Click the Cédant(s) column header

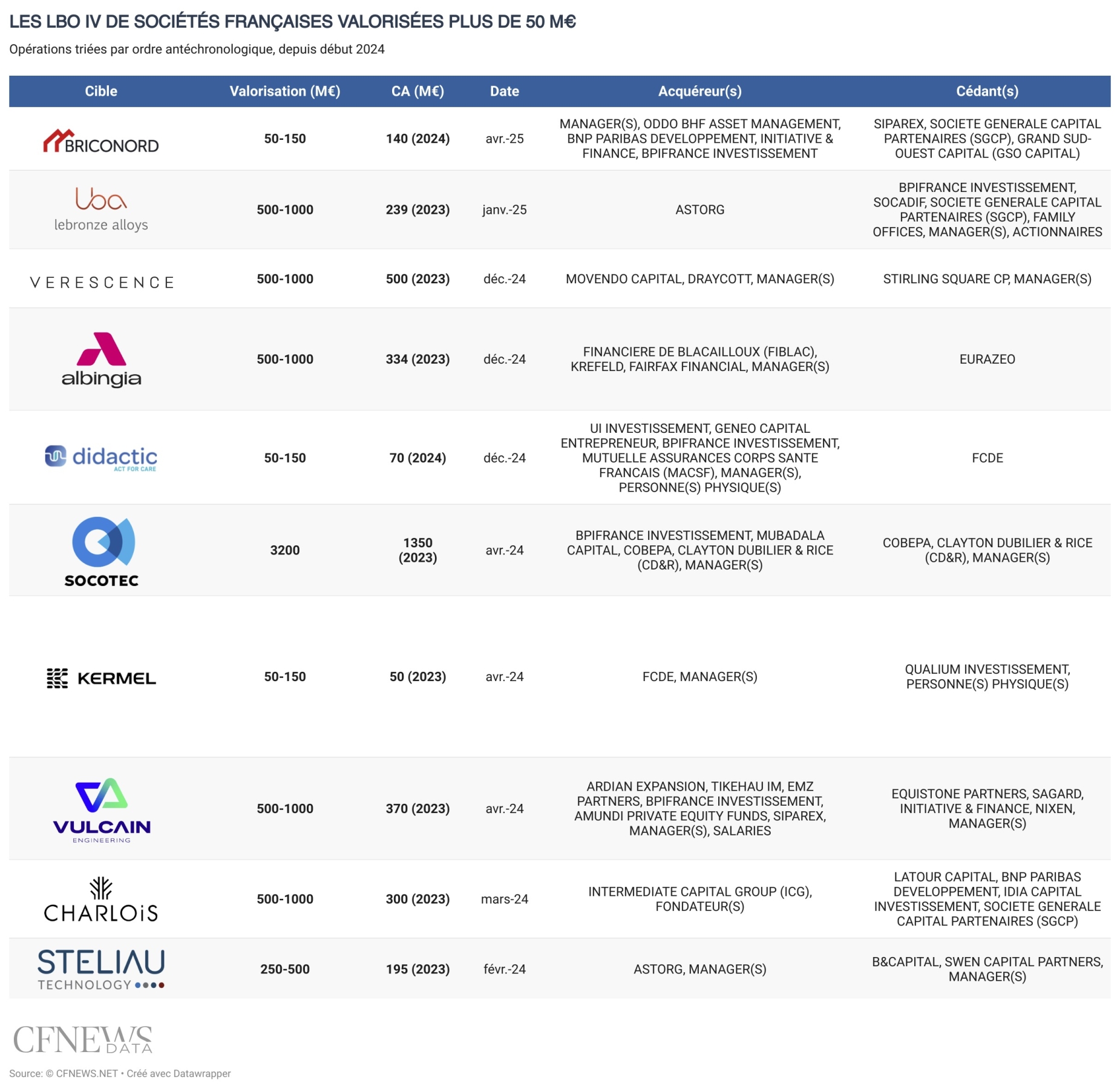tap(987, 91)
